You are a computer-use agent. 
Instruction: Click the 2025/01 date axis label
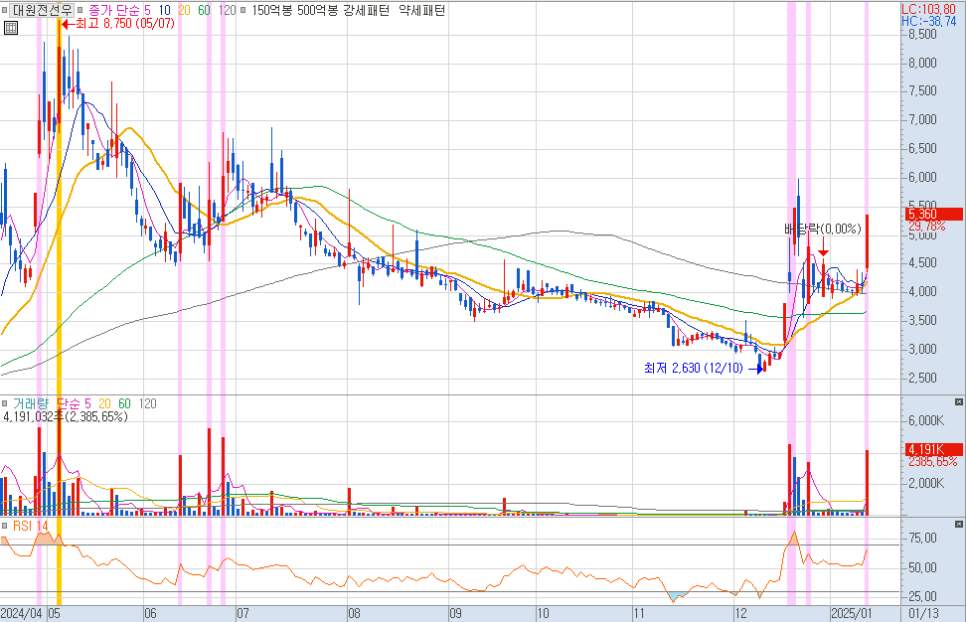852,613
